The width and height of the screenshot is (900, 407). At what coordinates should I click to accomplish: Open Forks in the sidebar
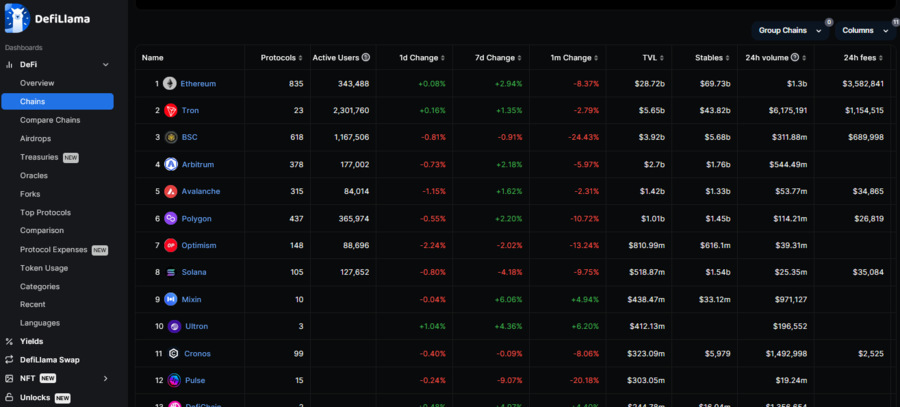pos(30,194)
